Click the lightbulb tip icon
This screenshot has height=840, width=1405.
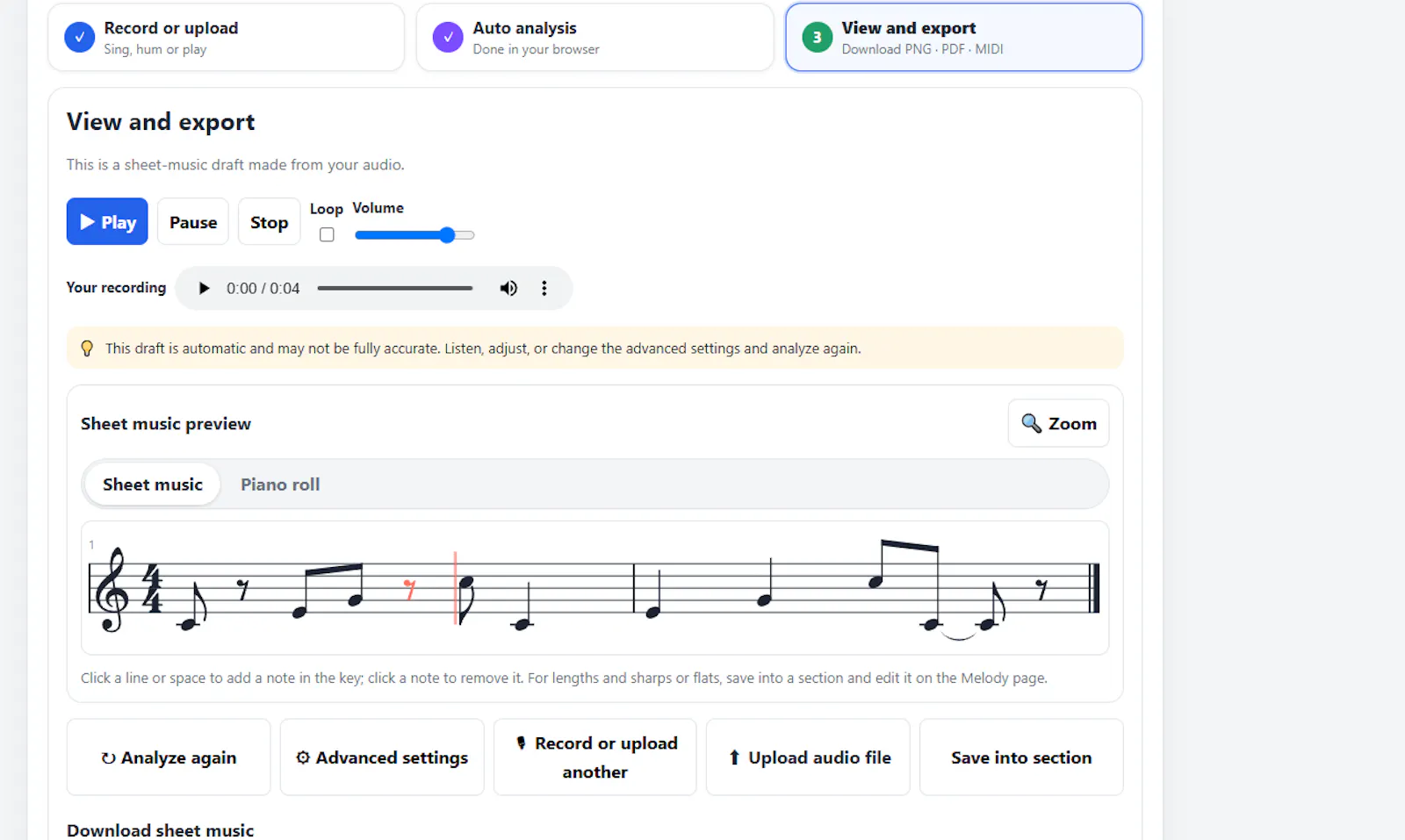tap(87, 348)
